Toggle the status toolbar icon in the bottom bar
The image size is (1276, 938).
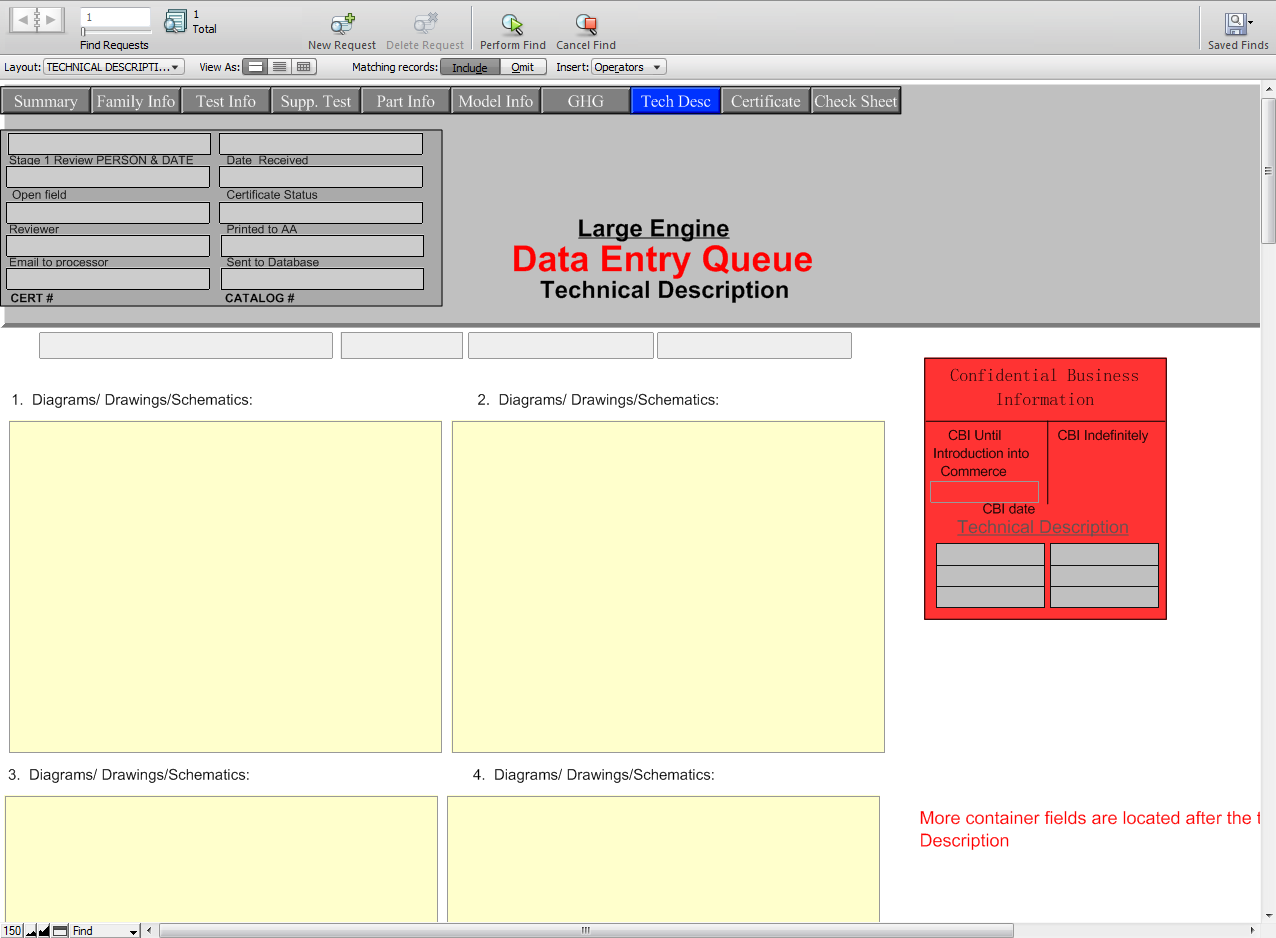pyautogui.click(x=60, y=931)
